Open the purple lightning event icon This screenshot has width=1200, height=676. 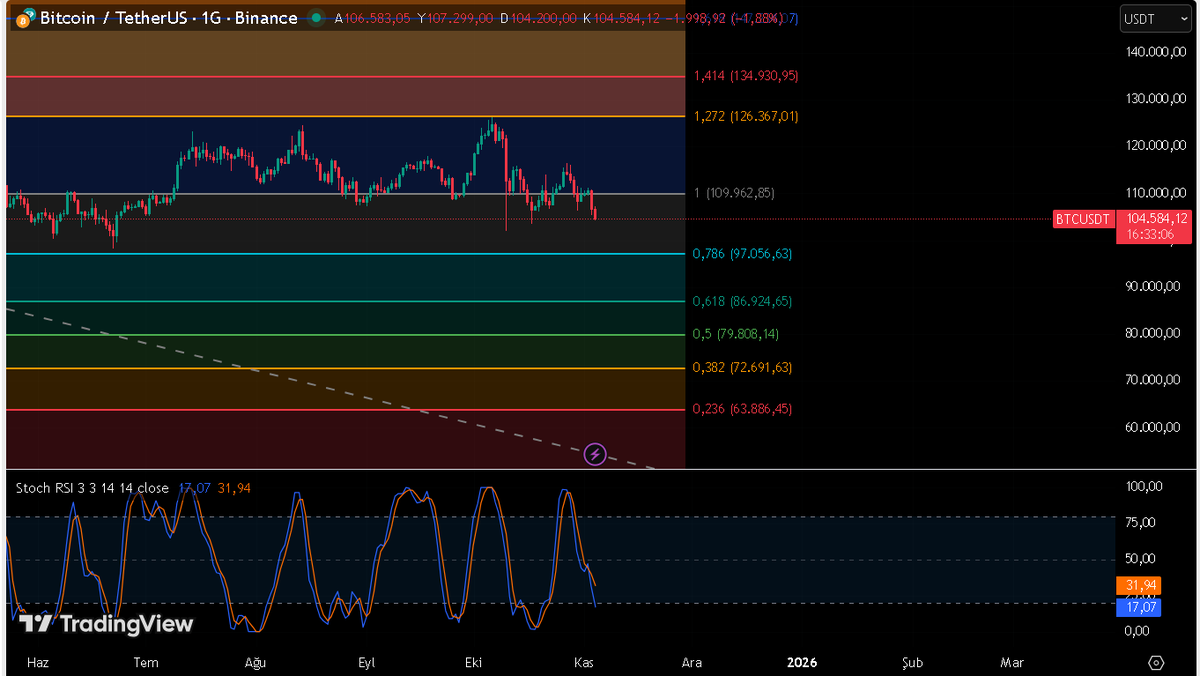(x=595, y=455)
